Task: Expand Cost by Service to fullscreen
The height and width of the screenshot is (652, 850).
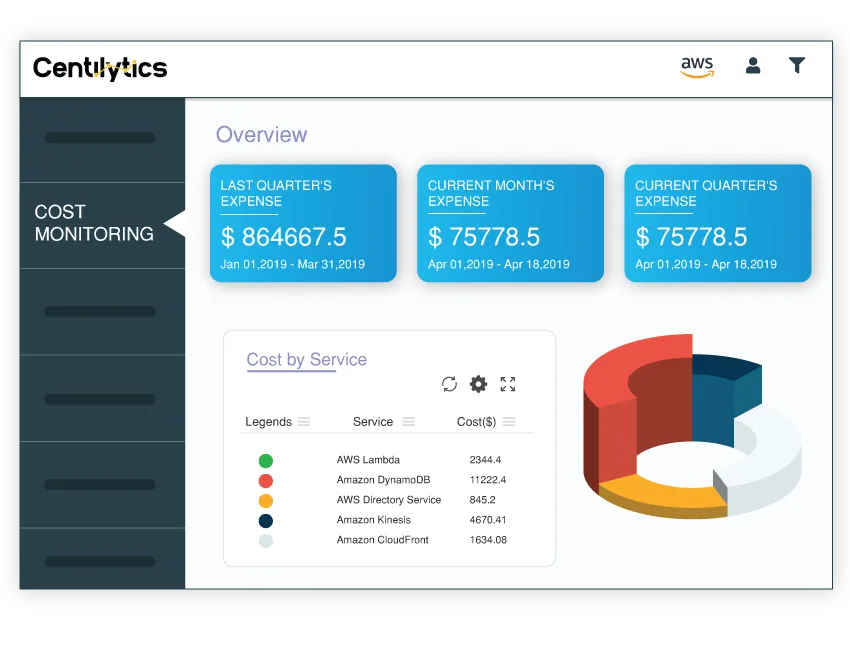Action: point(508,384)
